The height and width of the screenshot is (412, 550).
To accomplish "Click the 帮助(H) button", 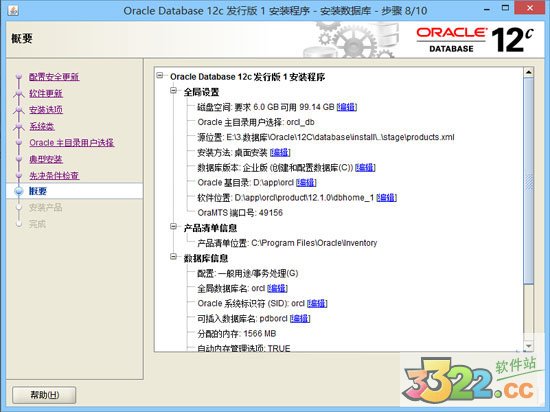I will click(44, 395).
